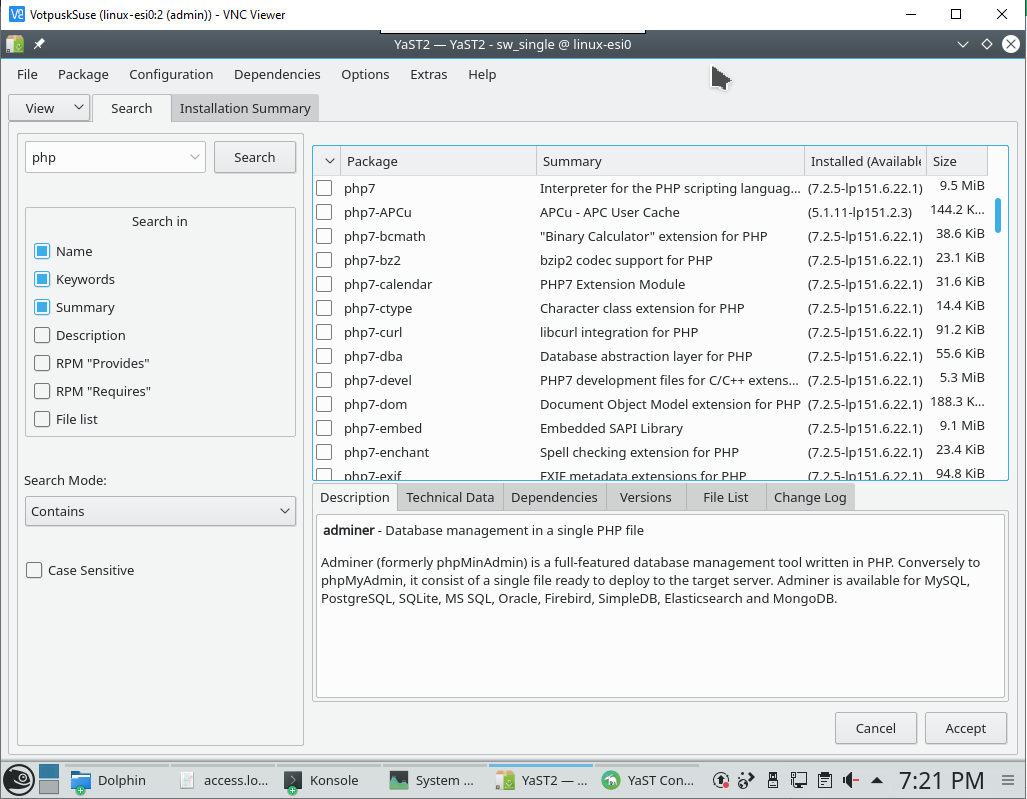Enable the Description search checkbox
The width and height of the screenshot is (1027, 799).
pos(42,335)
